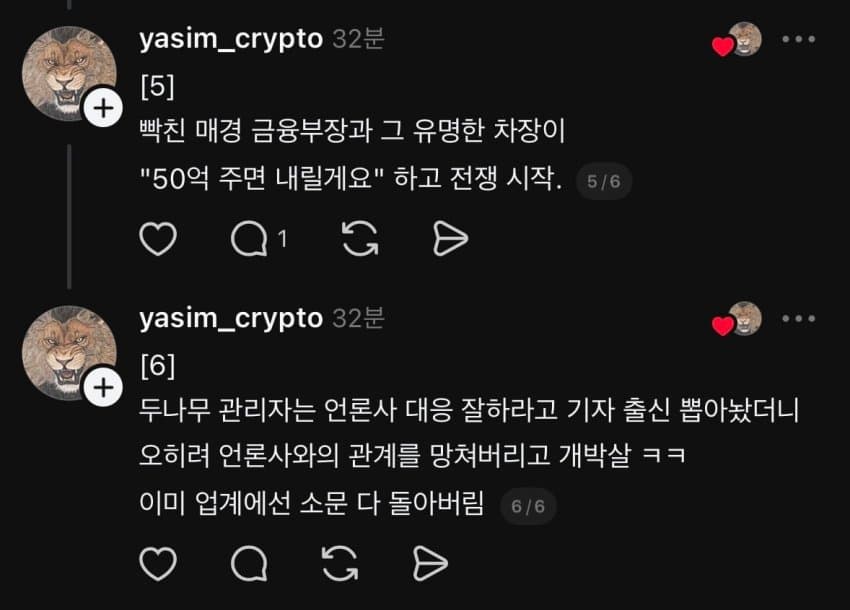Screen dimensions: 850x610
Task: Follow yasim_crypto via plus on second avatar
Action: [103, 387]
